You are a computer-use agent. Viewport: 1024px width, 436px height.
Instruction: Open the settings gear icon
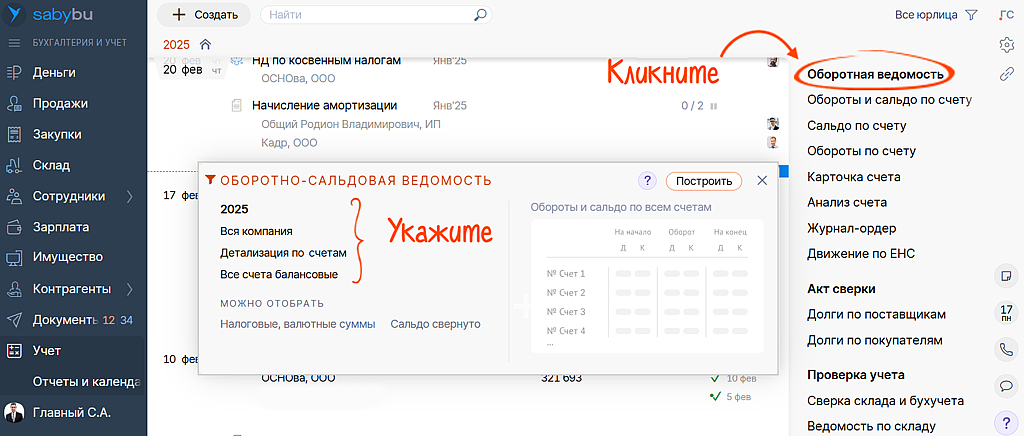pos(1007,44)
